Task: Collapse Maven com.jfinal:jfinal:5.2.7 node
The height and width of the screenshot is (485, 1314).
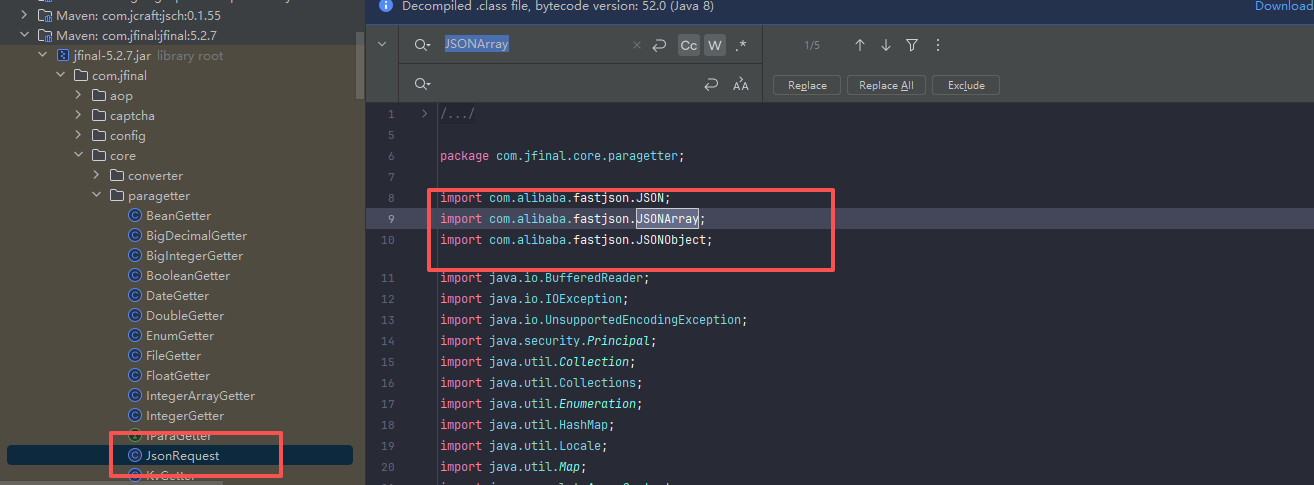Action: 26,35
